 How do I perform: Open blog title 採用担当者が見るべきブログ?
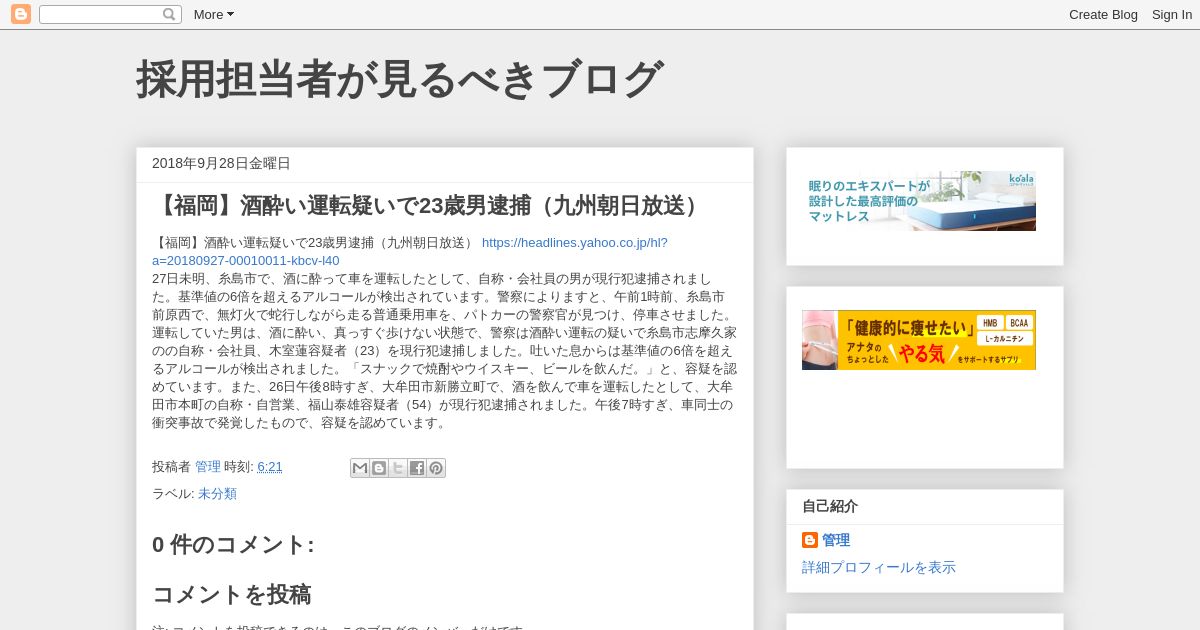pyautogui.click(x=399, y=79)
